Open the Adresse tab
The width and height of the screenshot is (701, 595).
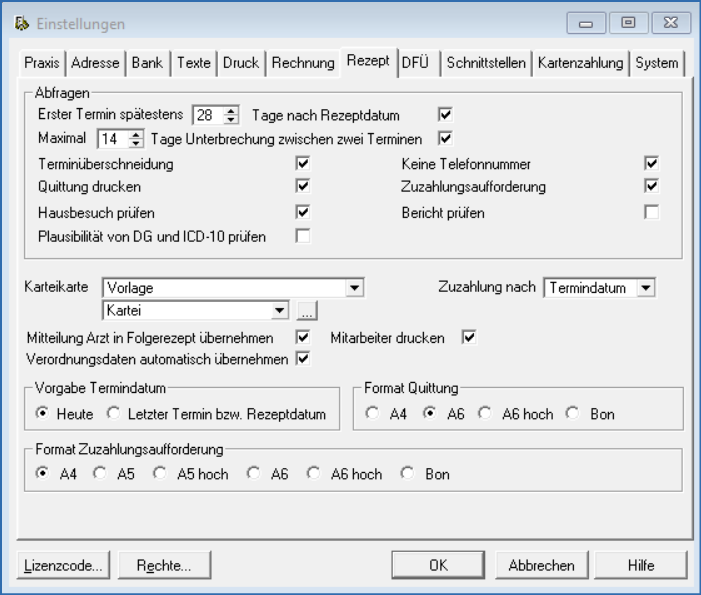[x=95, y=63]
